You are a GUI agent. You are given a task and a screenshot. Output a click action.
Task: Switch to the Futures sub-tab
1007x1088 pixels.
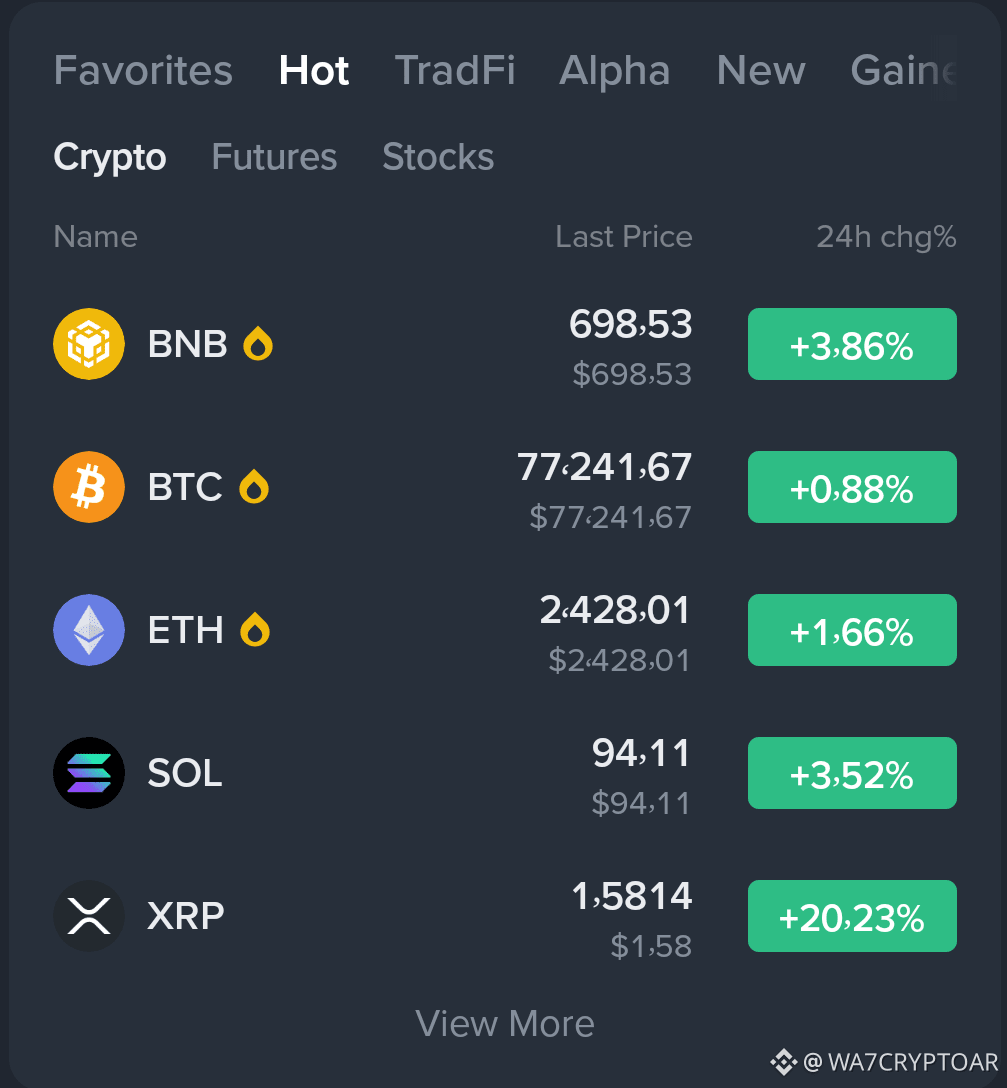pyautogui.click(x=274, y=157)
